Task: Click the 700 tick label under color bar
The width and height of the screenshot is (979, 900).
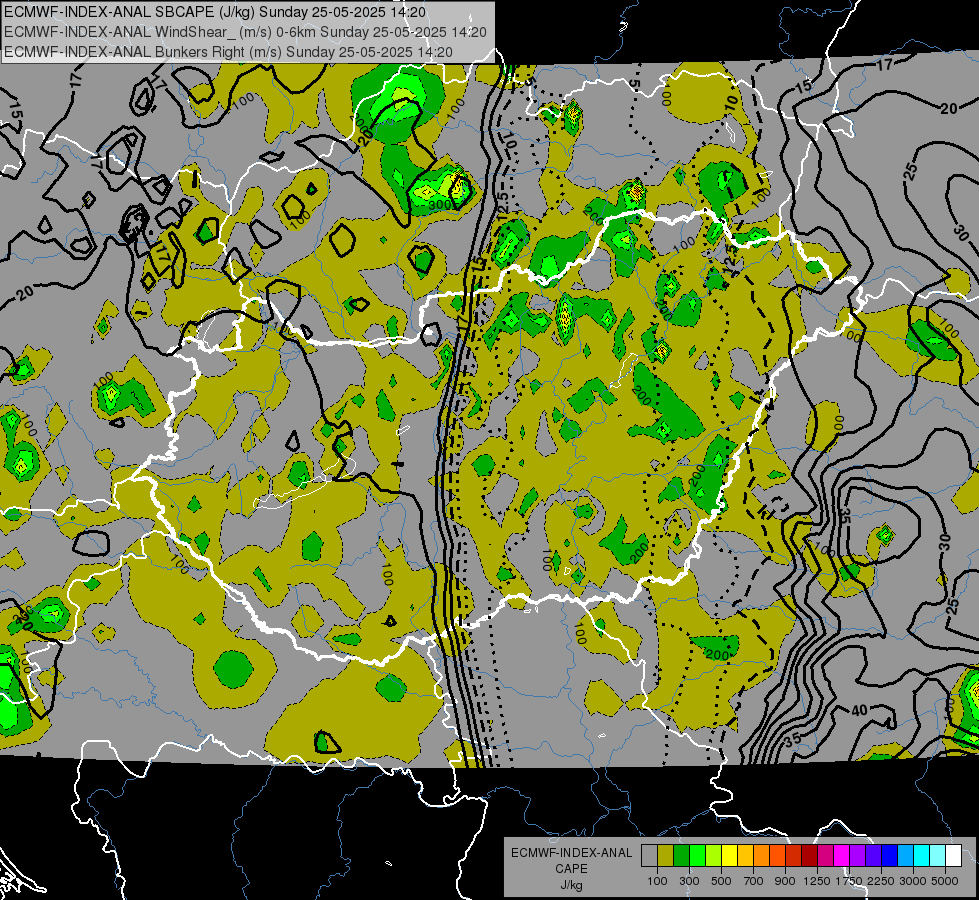Action: tap(754, 881)
